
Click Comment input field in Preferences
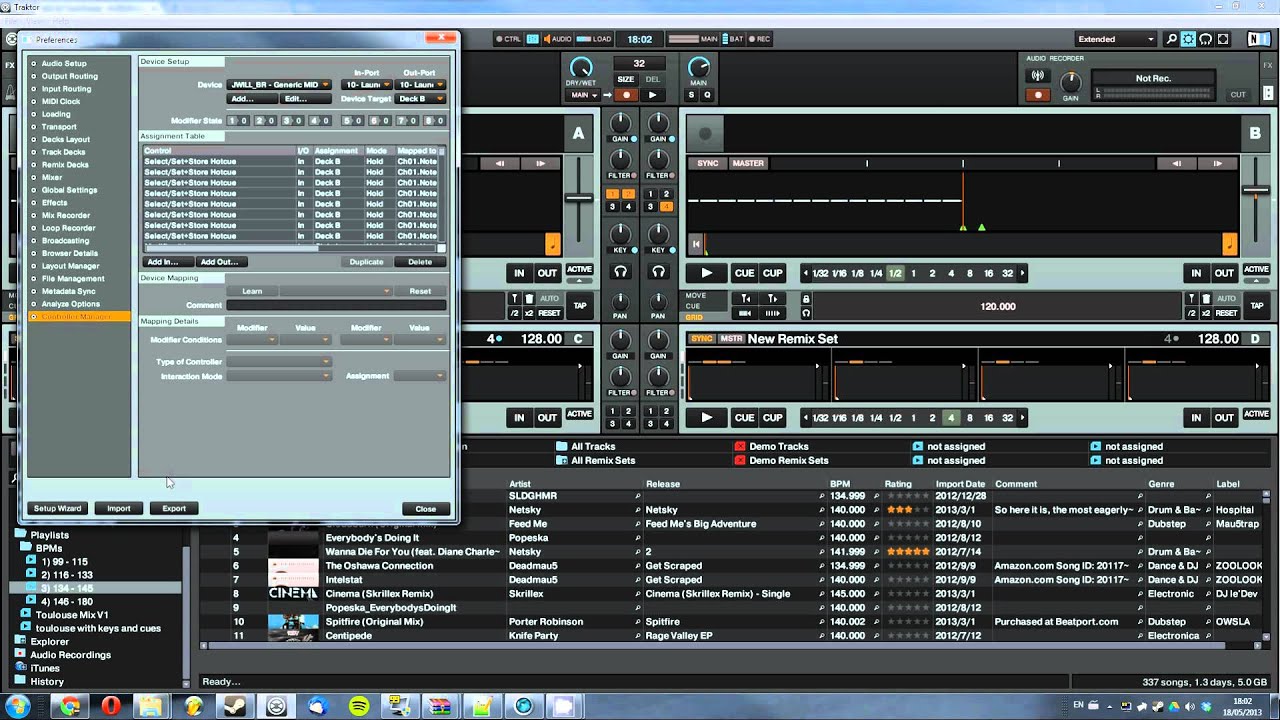(336, 305)
